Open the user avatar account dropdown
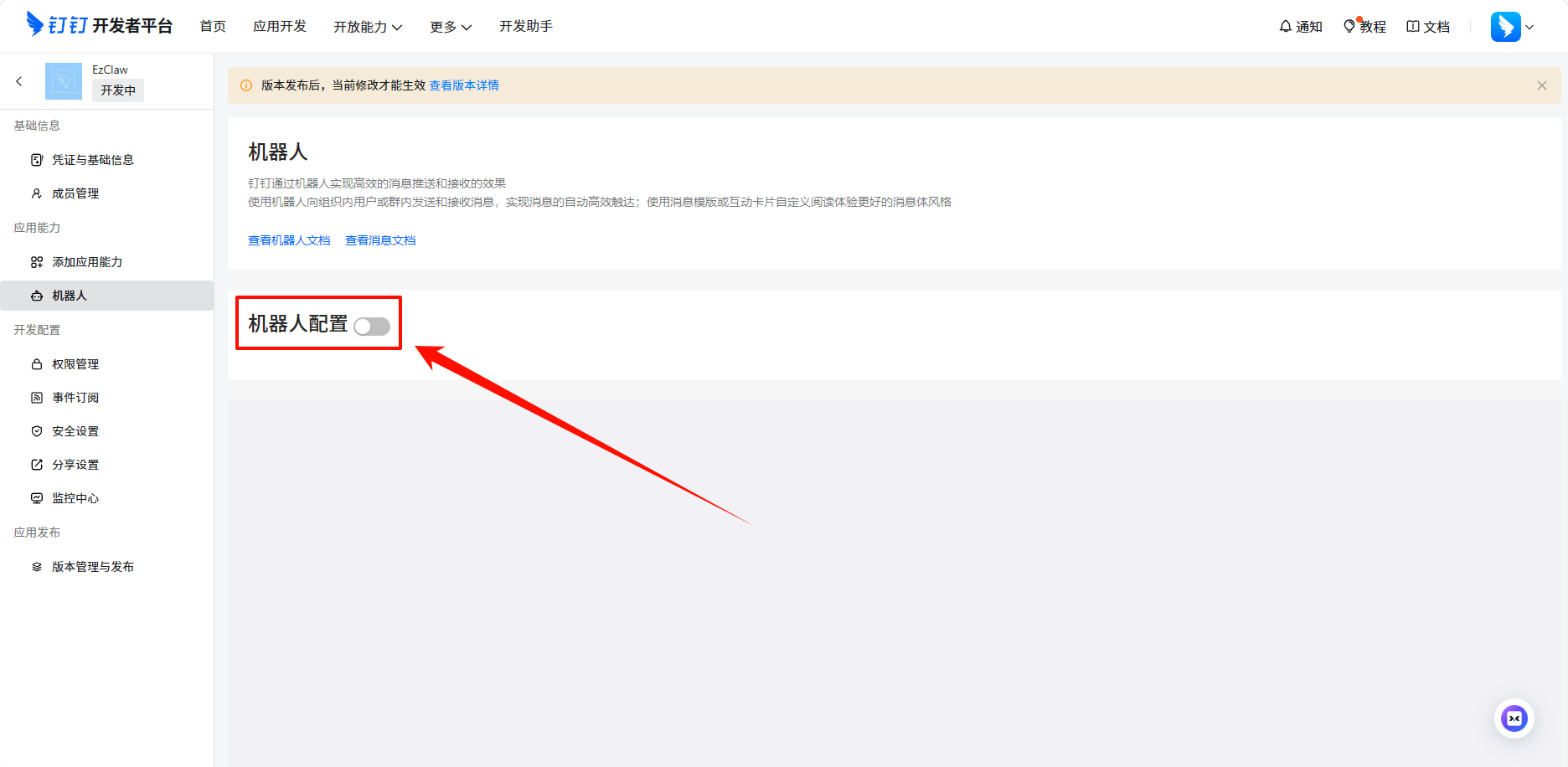1568x767 pixels. click(1512, 27)
